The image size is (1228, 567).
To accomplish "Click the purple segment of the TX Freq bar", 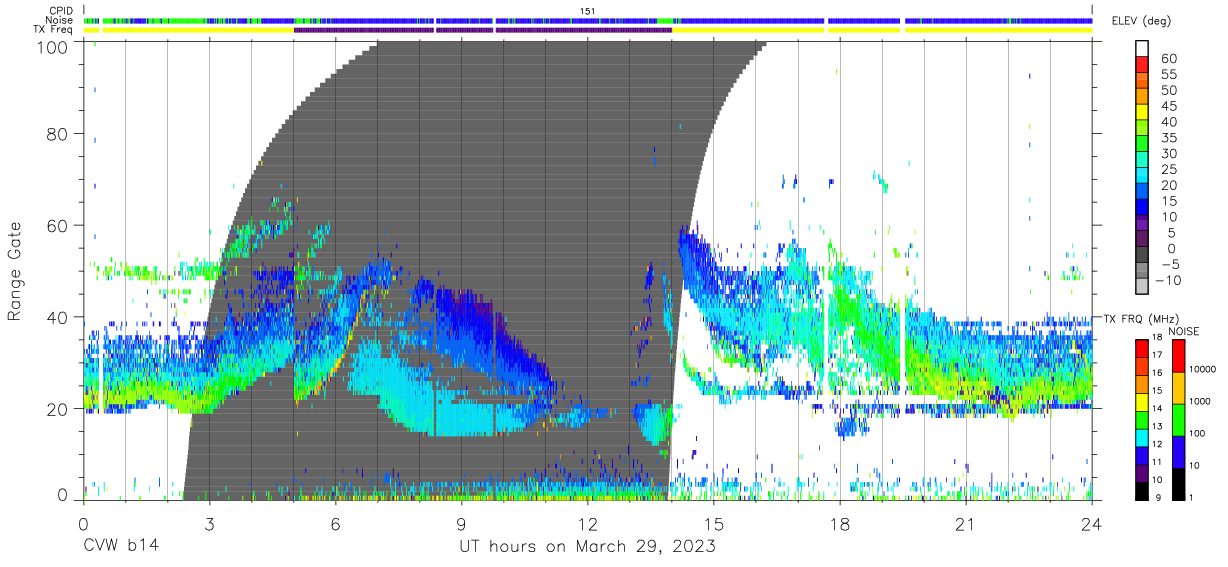I will [483, 30].
